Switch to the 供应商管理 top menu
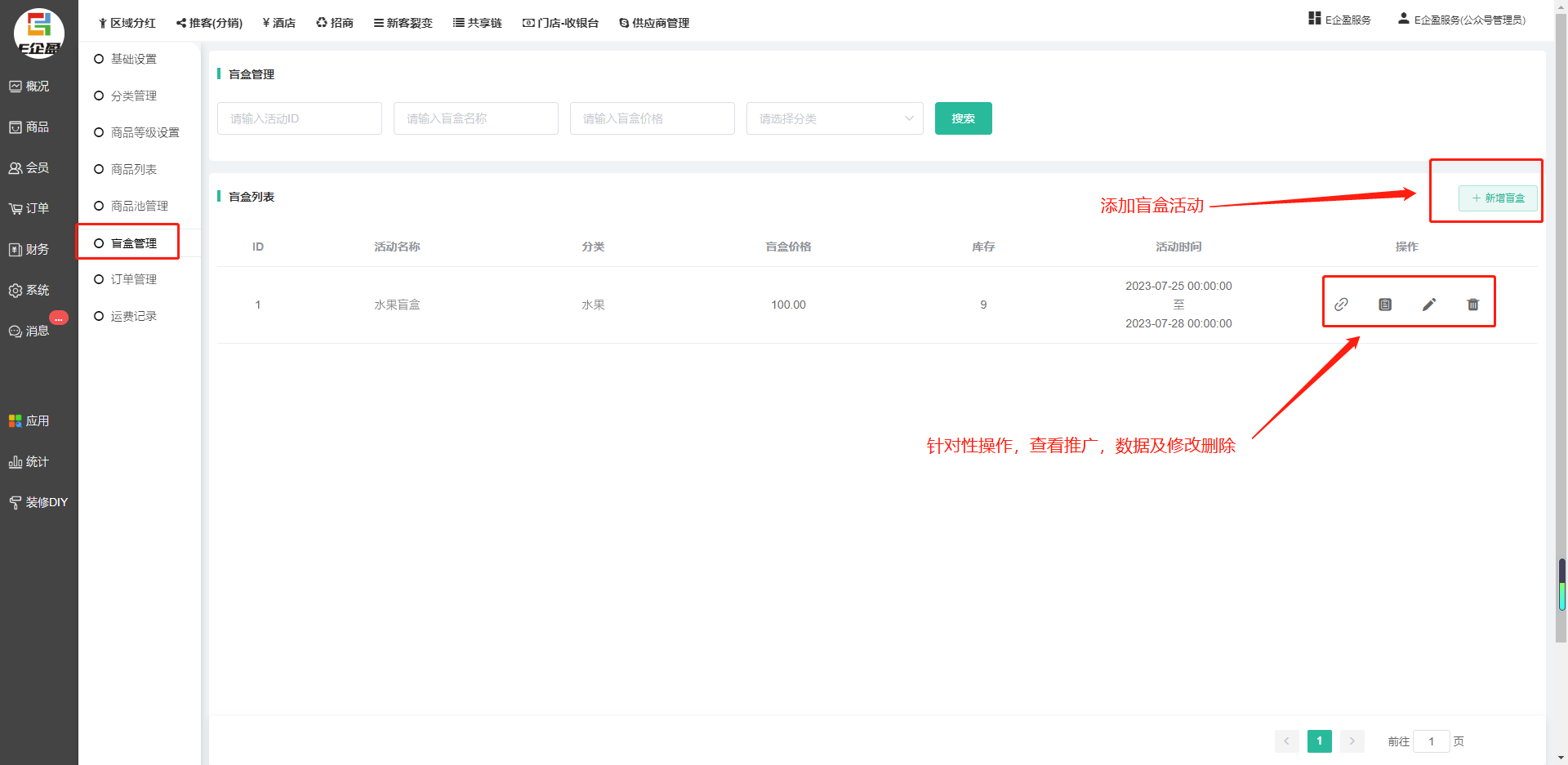Screen dimensions: 1568x765 (654, 23)
